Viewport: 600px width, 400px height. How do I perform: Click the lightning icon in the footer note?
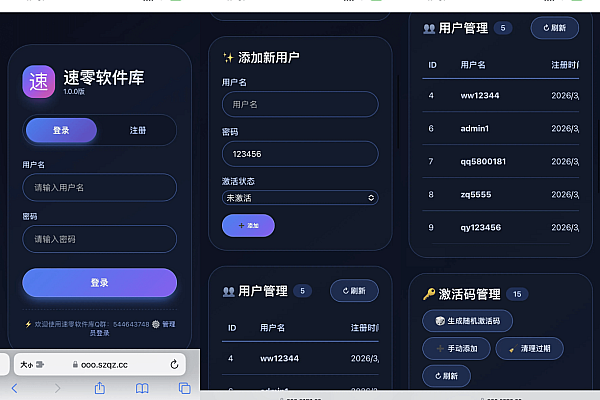point(28,324)
